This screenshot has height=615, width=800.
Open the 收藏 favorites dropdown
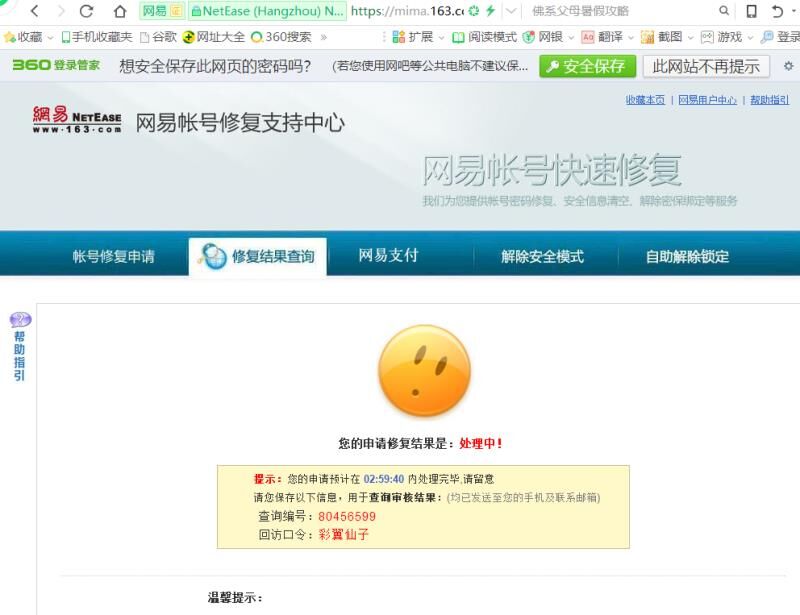pos(28,37)
